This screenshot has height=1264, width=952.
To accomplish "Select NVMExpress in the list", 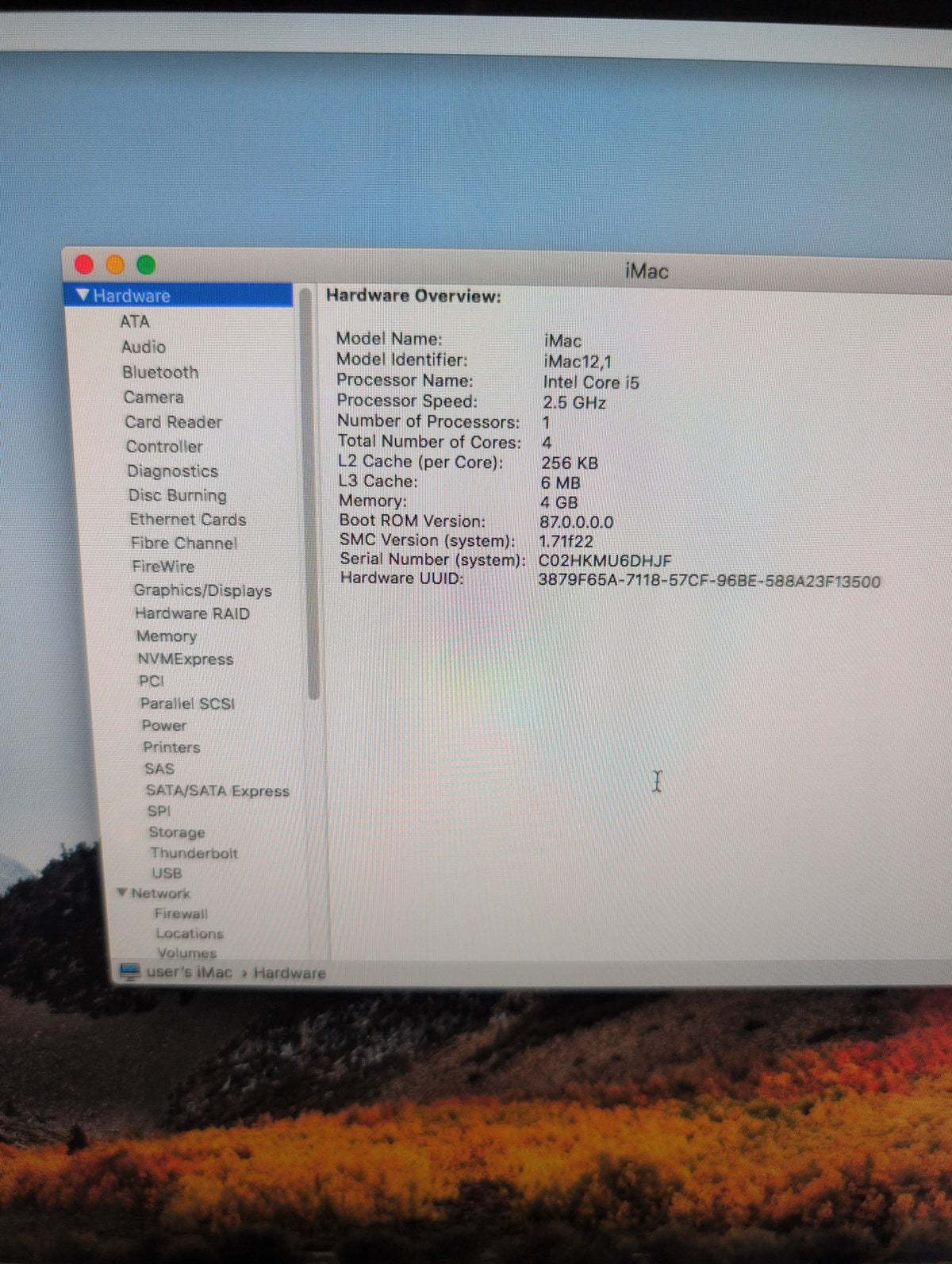I will (x=186, y=659).
